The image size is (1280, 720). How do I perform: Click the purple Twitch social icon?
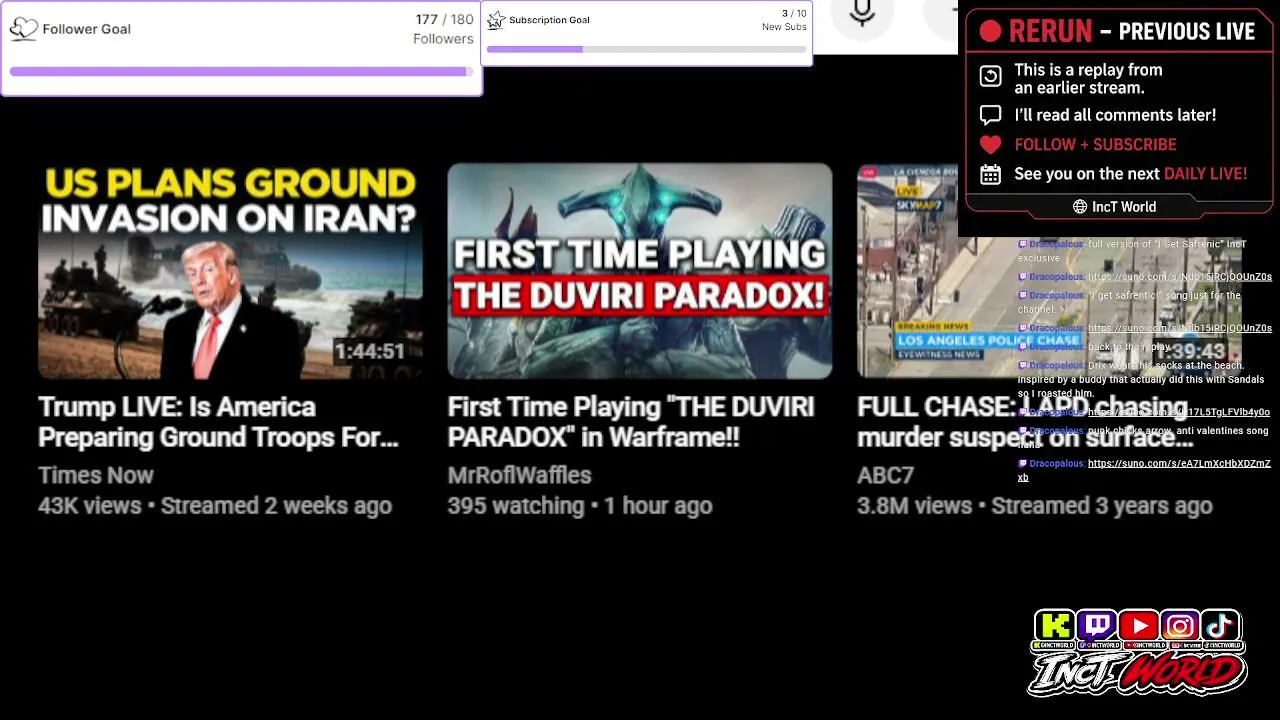point(1096,626)
